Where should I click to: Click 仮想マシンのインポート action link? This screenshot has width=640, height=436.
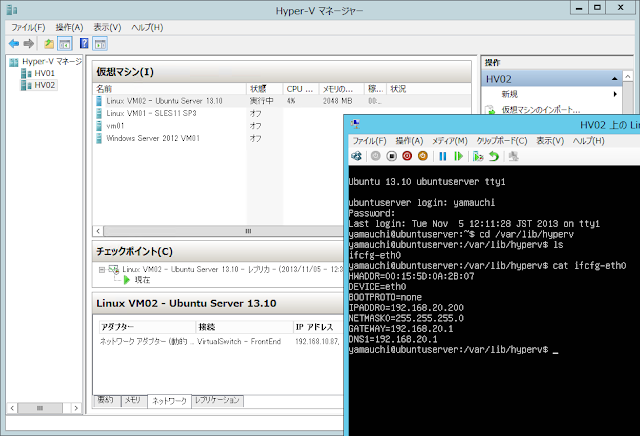540,110
